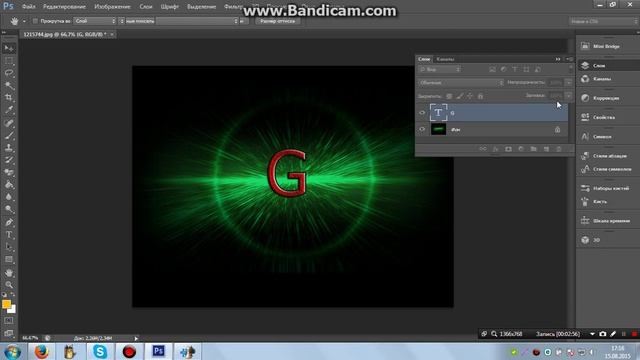Add a layer style with the fx icon
This screenshot has width=640, height=360.
click(496, 149)
